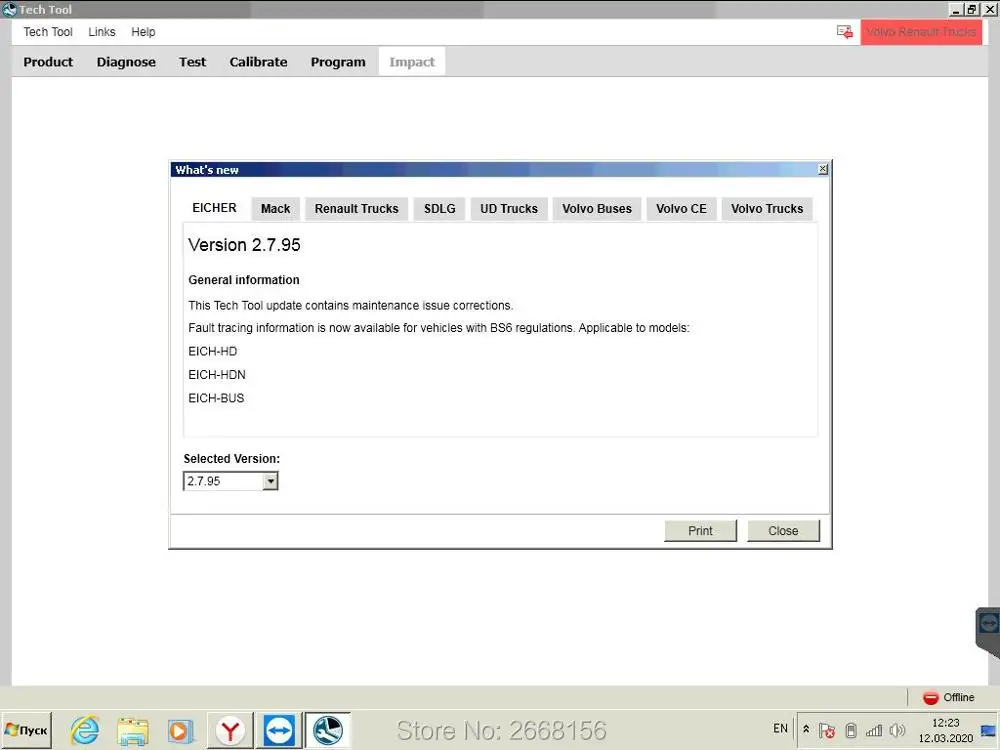Viewport: 1000px width, 750px height.
Task: Click the EICH-HD model text
Action: (x=212, y=351)
